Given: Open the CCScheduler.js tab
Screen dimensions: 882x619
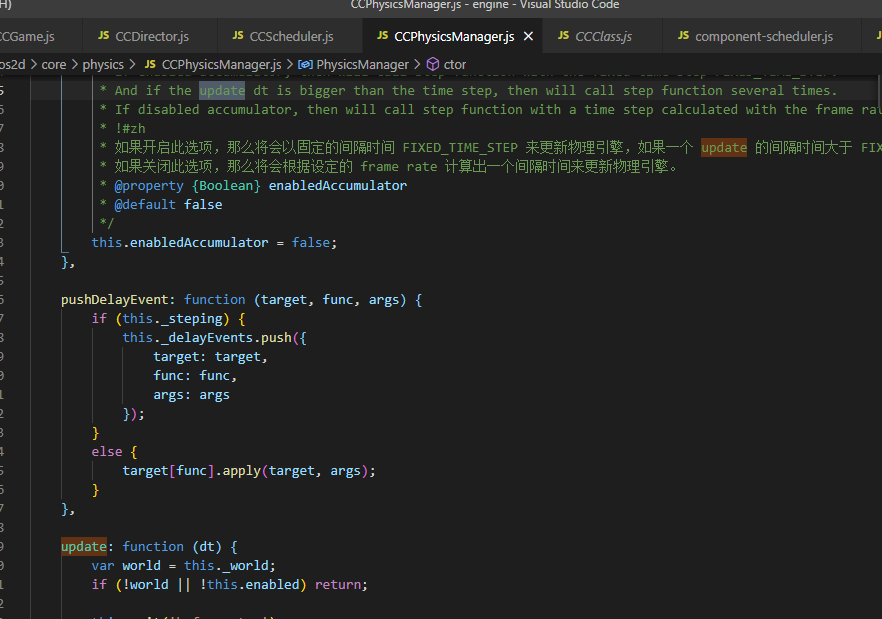Looking at the screenshot, I should coord(290,37).
